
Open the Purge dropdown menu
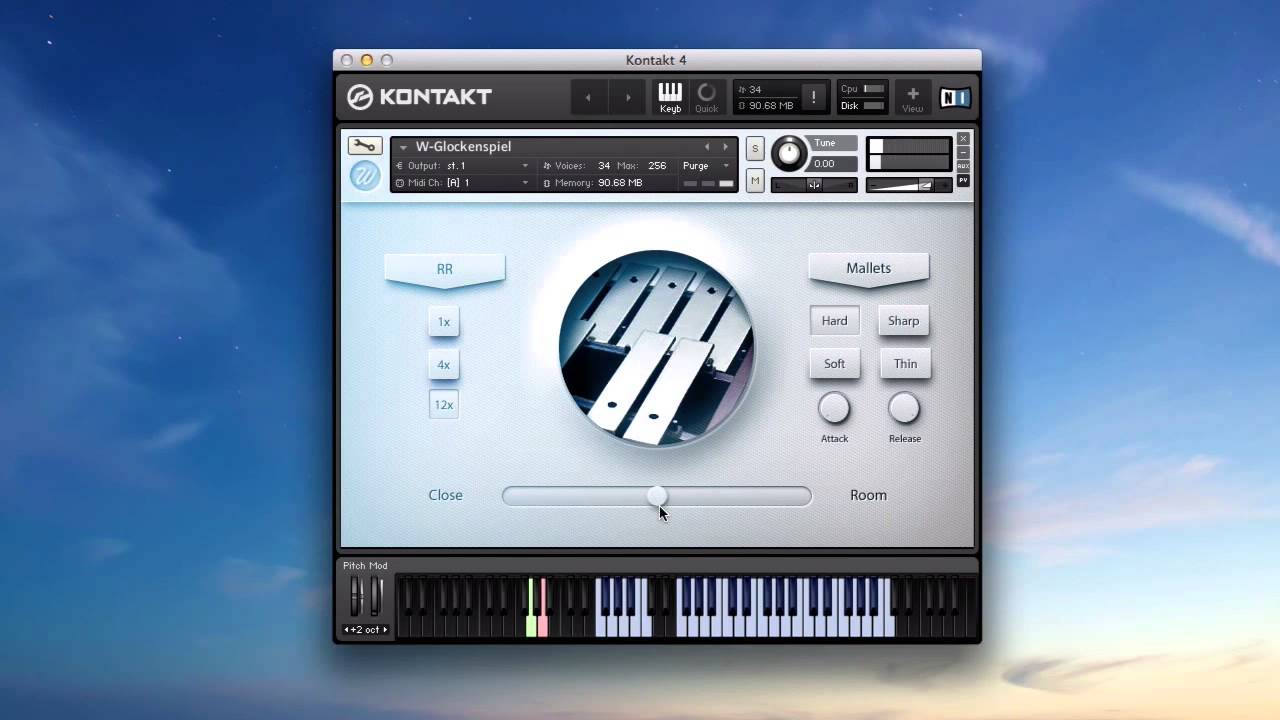(706, 166)
